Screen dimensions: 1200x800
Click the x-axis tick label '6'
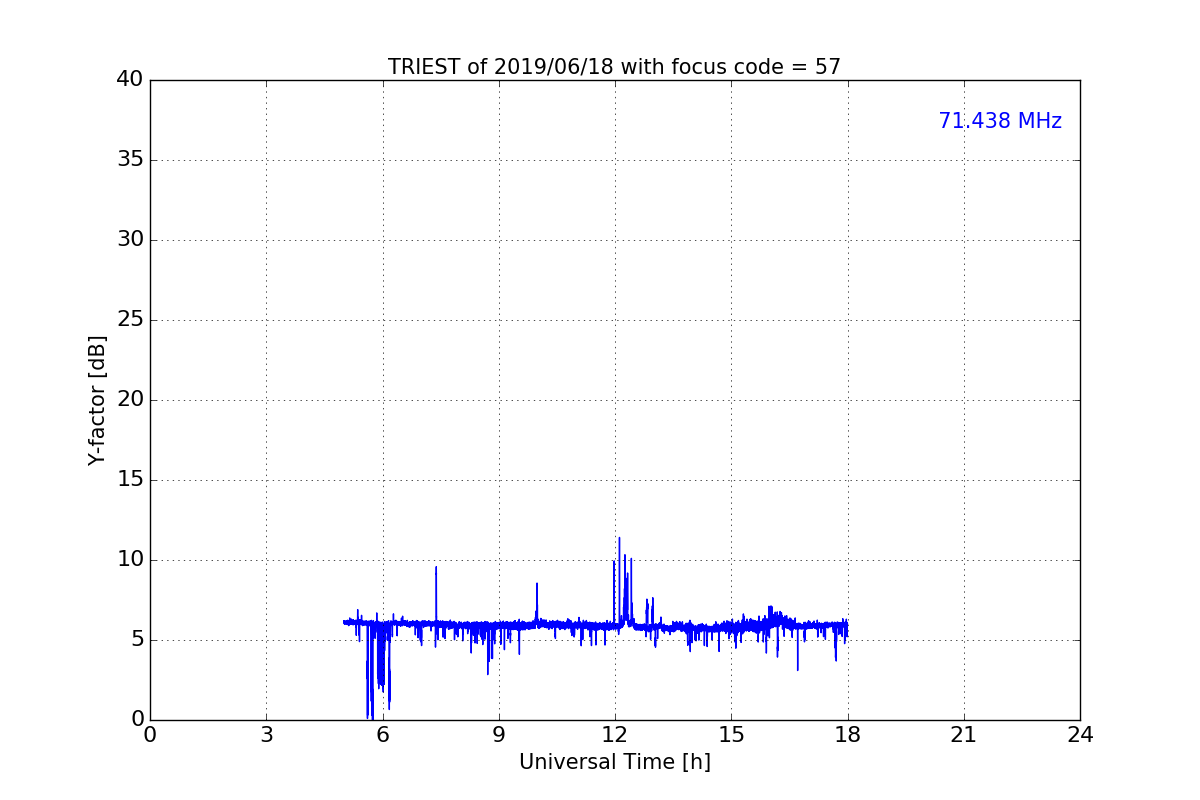(x=382, y=735)
